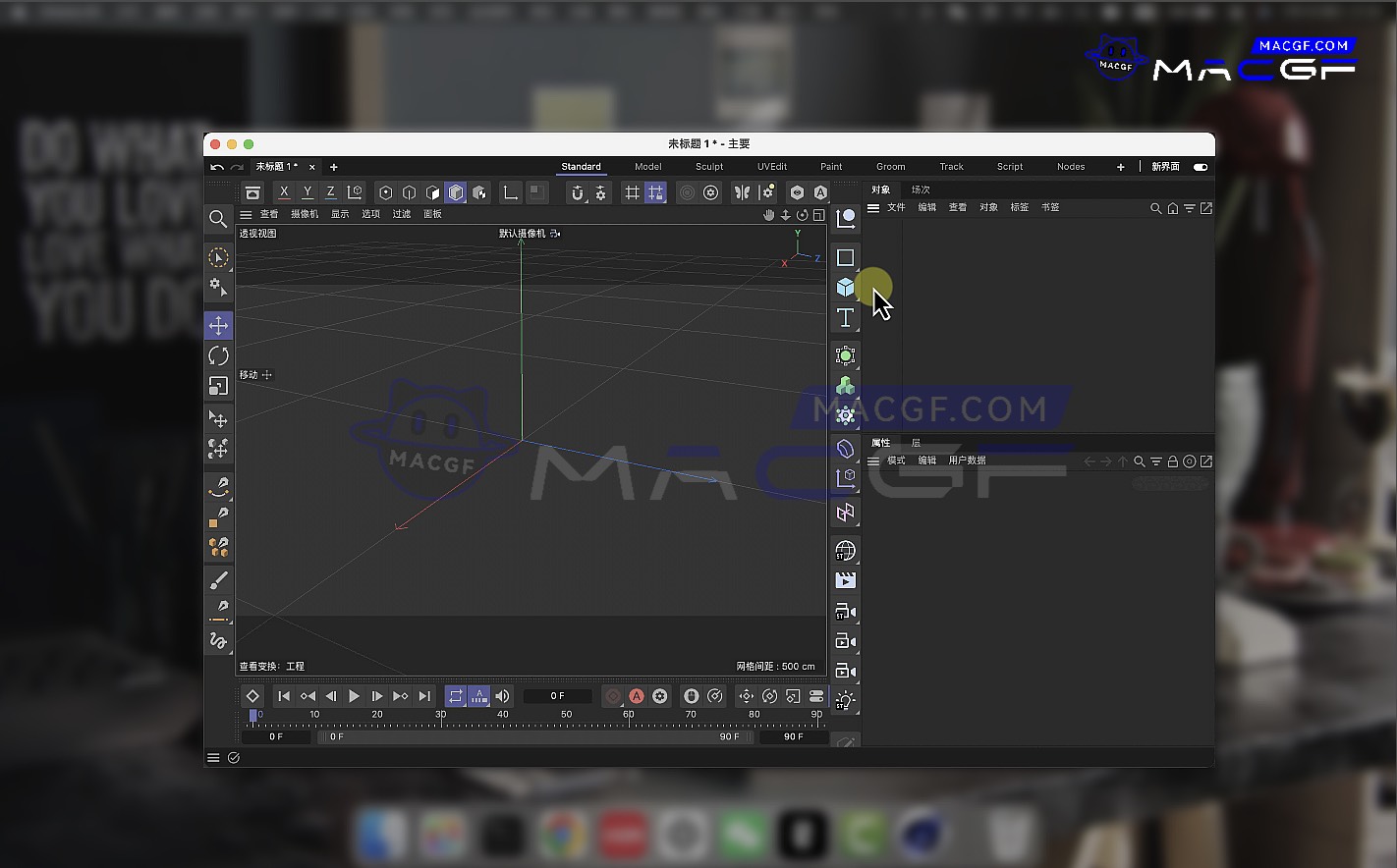Image resolution: width=1397 pixels, height=868 pixels.
Task: Select the Text spline tool icon
Action: tap(845, 318)
